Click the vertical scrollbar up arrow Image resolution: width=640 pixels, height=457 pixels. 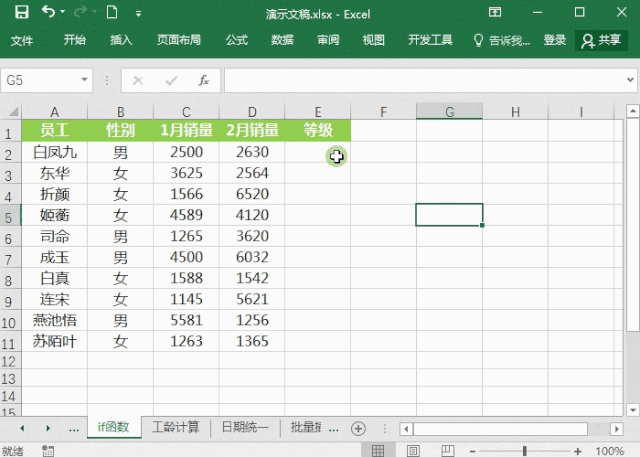tap(633, 111)
